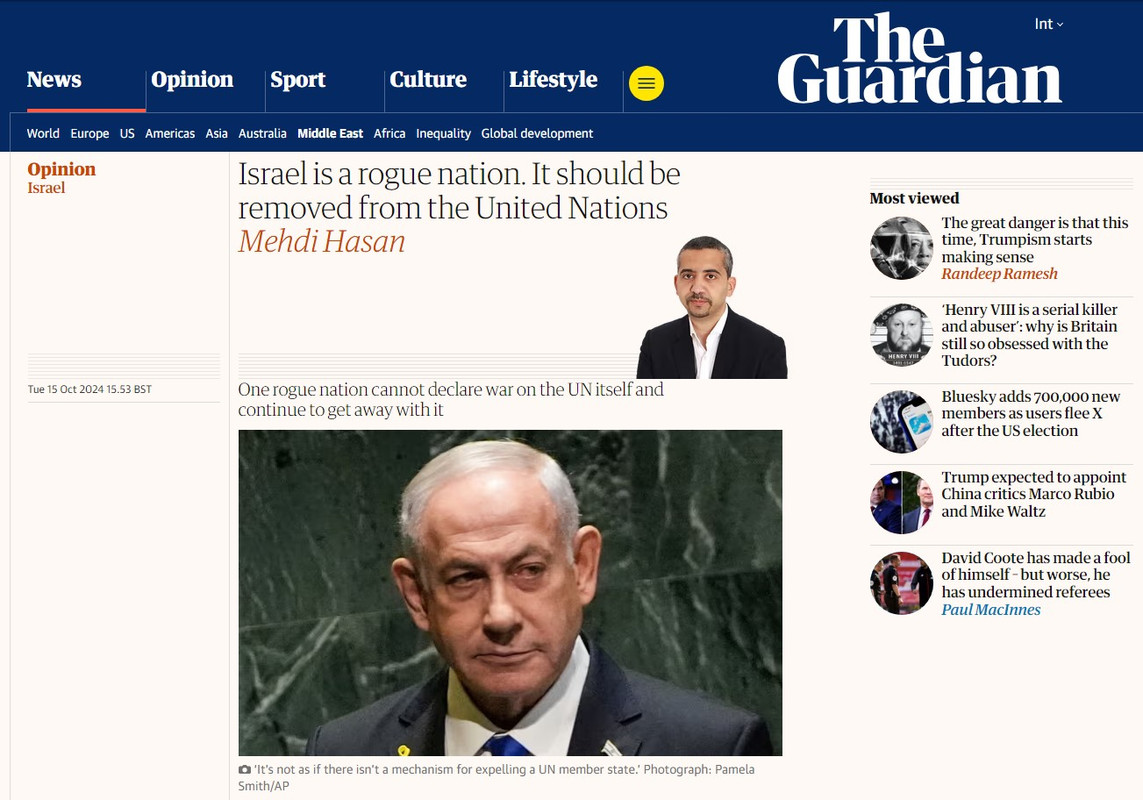The height and width of the screenshot is (800, 1143).
Task: Open the Bluesky article thumbnail image
Action: (901, 422)
